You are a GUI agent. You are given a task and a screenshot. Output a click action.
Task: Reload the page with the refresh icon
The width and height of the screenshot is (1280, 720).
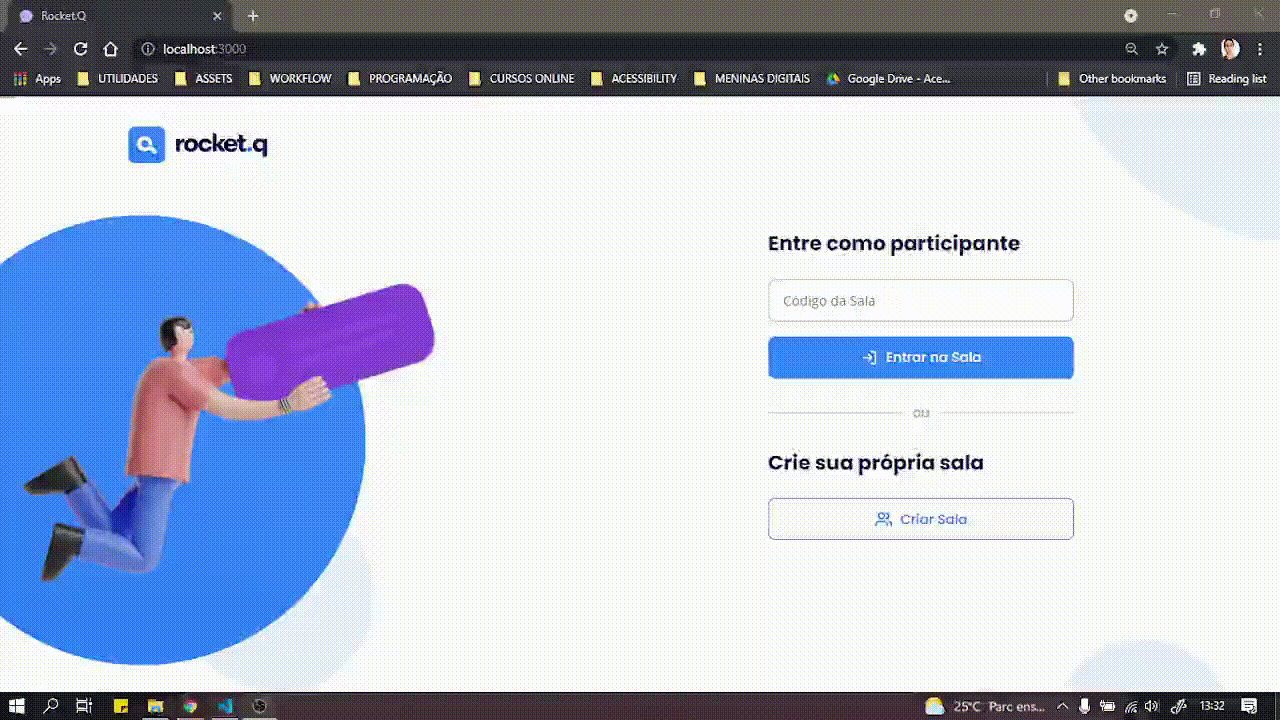(x=81, y=49)
